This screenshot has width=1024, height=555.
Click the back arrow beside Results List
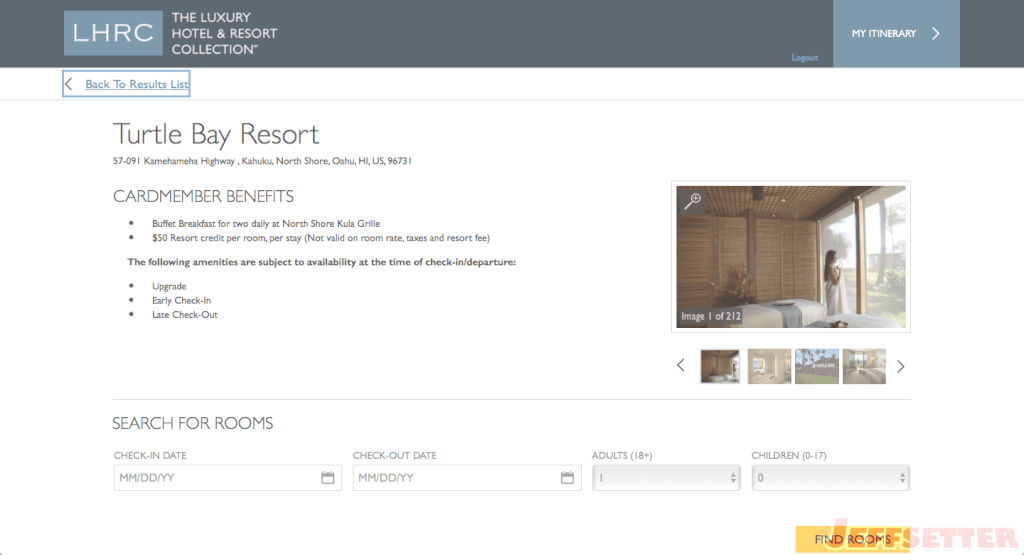tap(69, 84)
